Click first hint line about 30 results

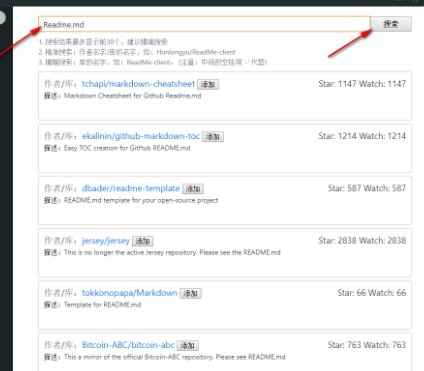pyautogui.click(x=103, y=42)
